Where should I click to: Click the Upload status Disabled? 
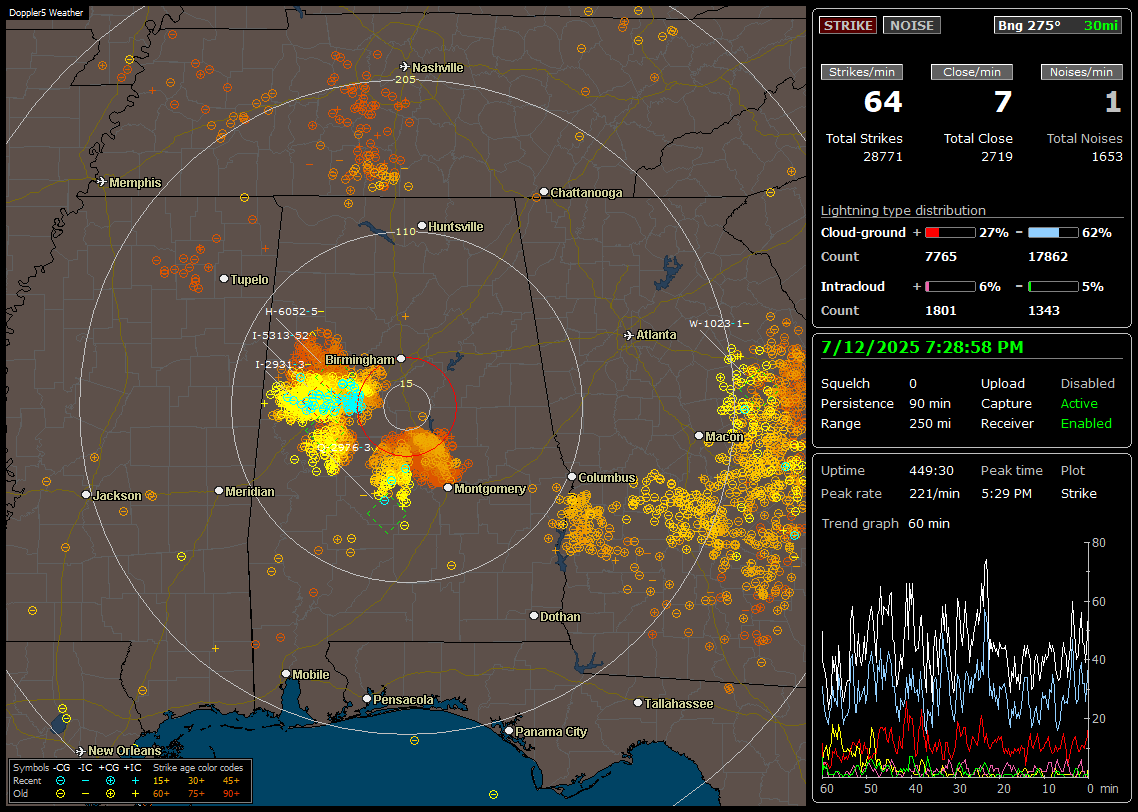coord(1087,383)
